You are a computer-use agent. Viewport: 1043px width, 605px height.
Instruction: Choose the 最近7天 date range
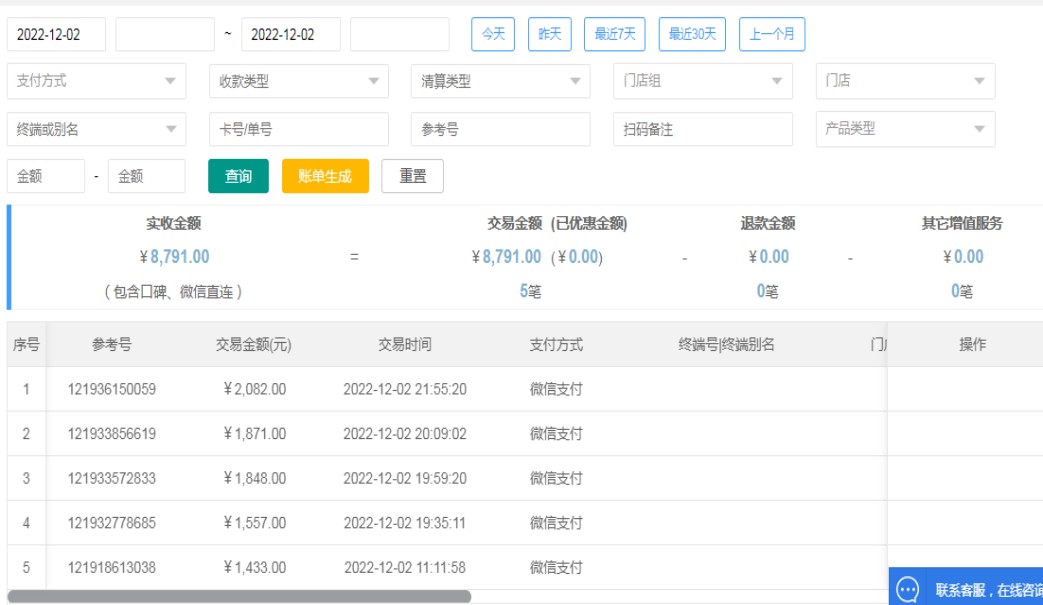(x=615, y=34)
